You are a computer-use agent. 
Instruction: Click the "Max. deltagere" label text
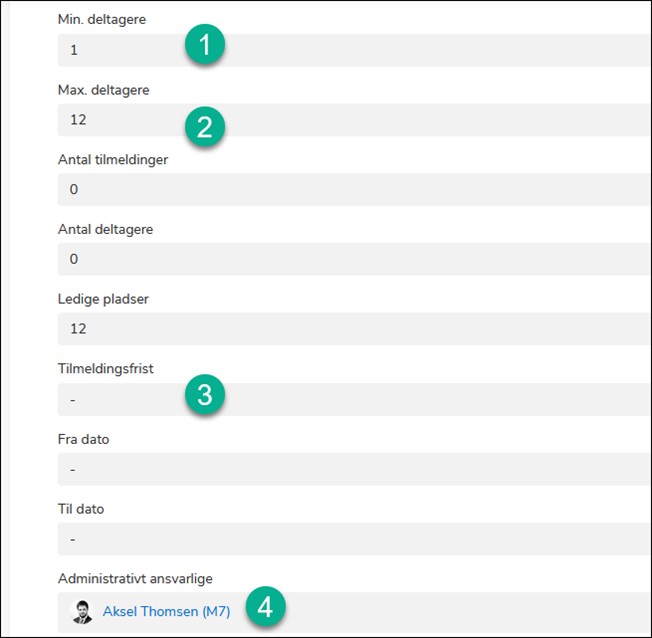(x=104, y=90)
